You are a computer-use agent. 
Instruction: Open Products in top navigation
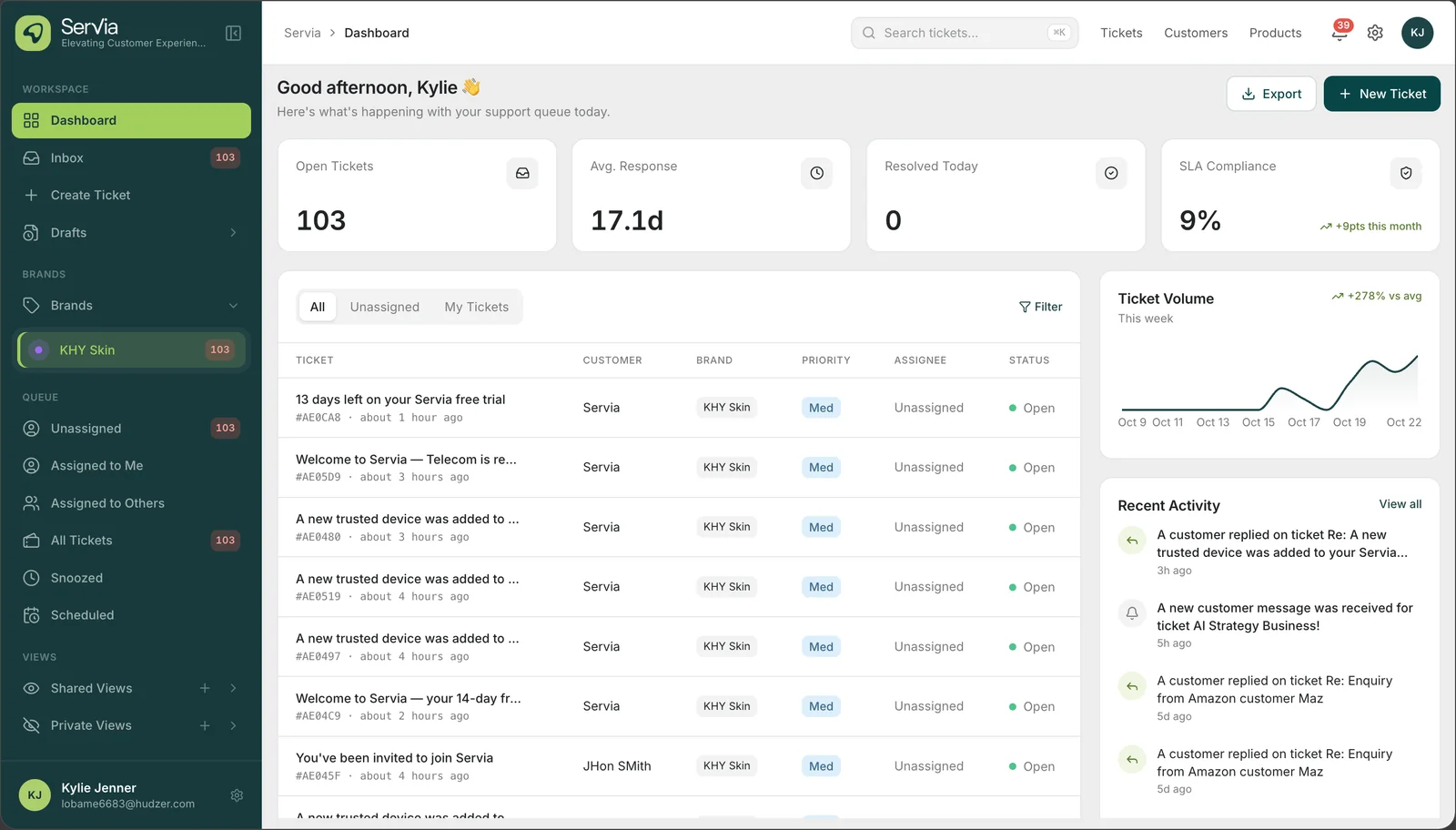pyautogui.click(x=1275, y=33)
